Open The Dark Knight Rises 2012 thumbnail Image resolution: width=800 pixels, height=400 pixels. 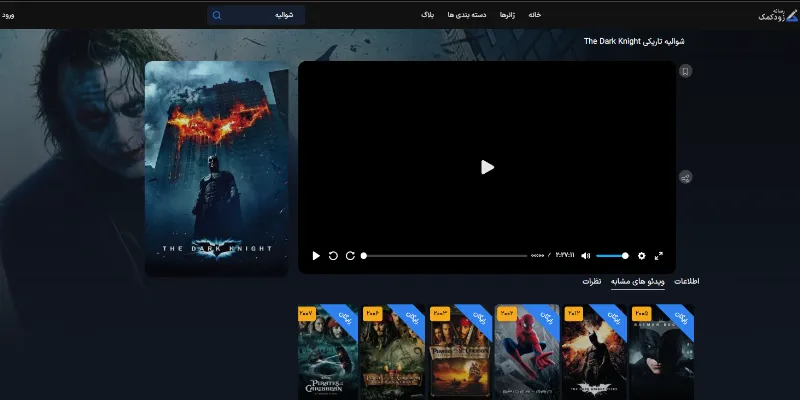click(x=594, y=352)
